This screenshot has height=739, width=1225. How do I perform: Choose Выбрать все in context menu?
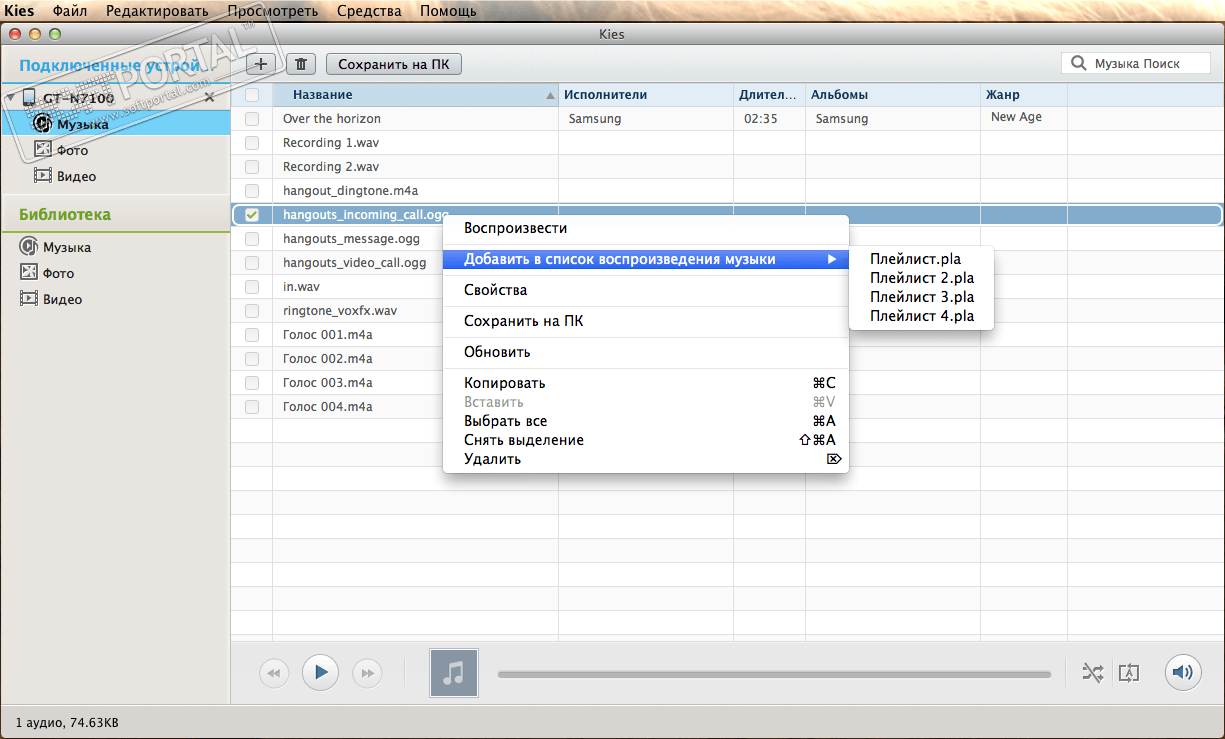coord(646,421)
